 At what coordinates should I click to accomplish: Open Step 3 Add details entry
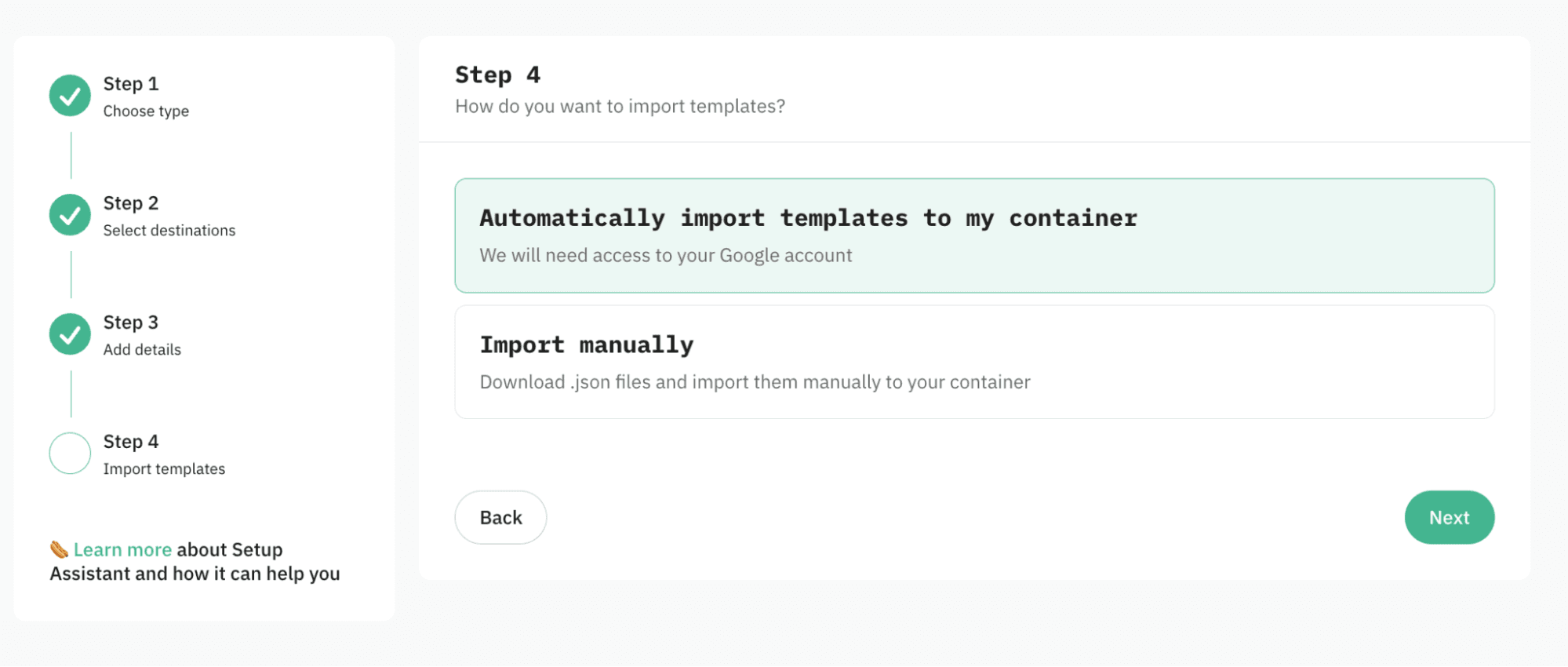coord(130,322)
